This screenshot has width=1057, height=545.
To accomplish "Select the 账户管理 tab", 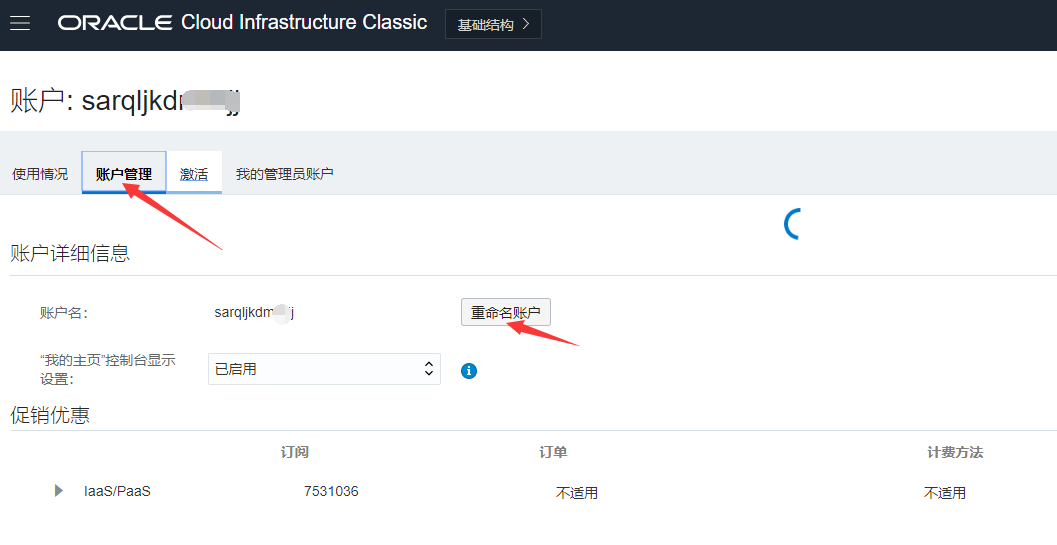I will point(124,174).
